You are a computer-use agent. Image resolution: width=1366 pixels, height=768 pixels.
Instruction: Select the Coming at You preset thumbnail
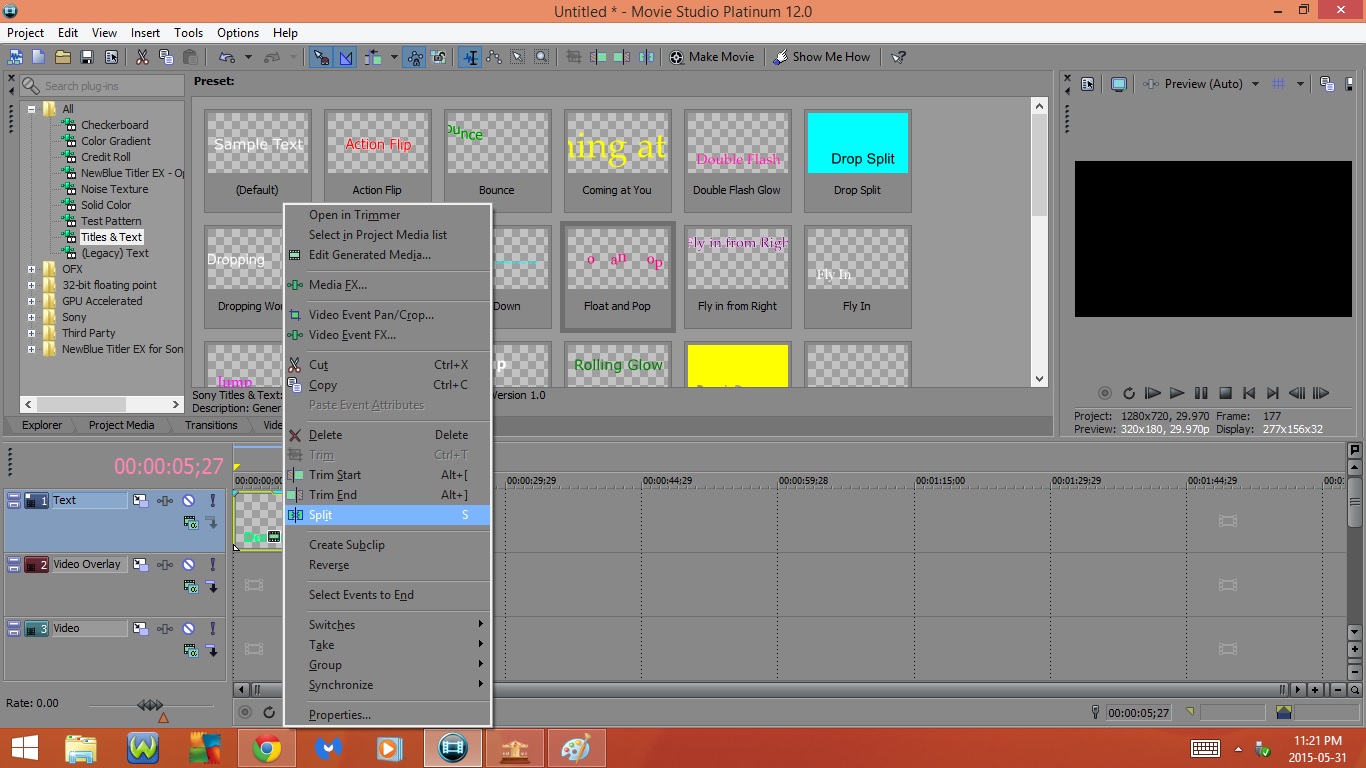[617, 160]
